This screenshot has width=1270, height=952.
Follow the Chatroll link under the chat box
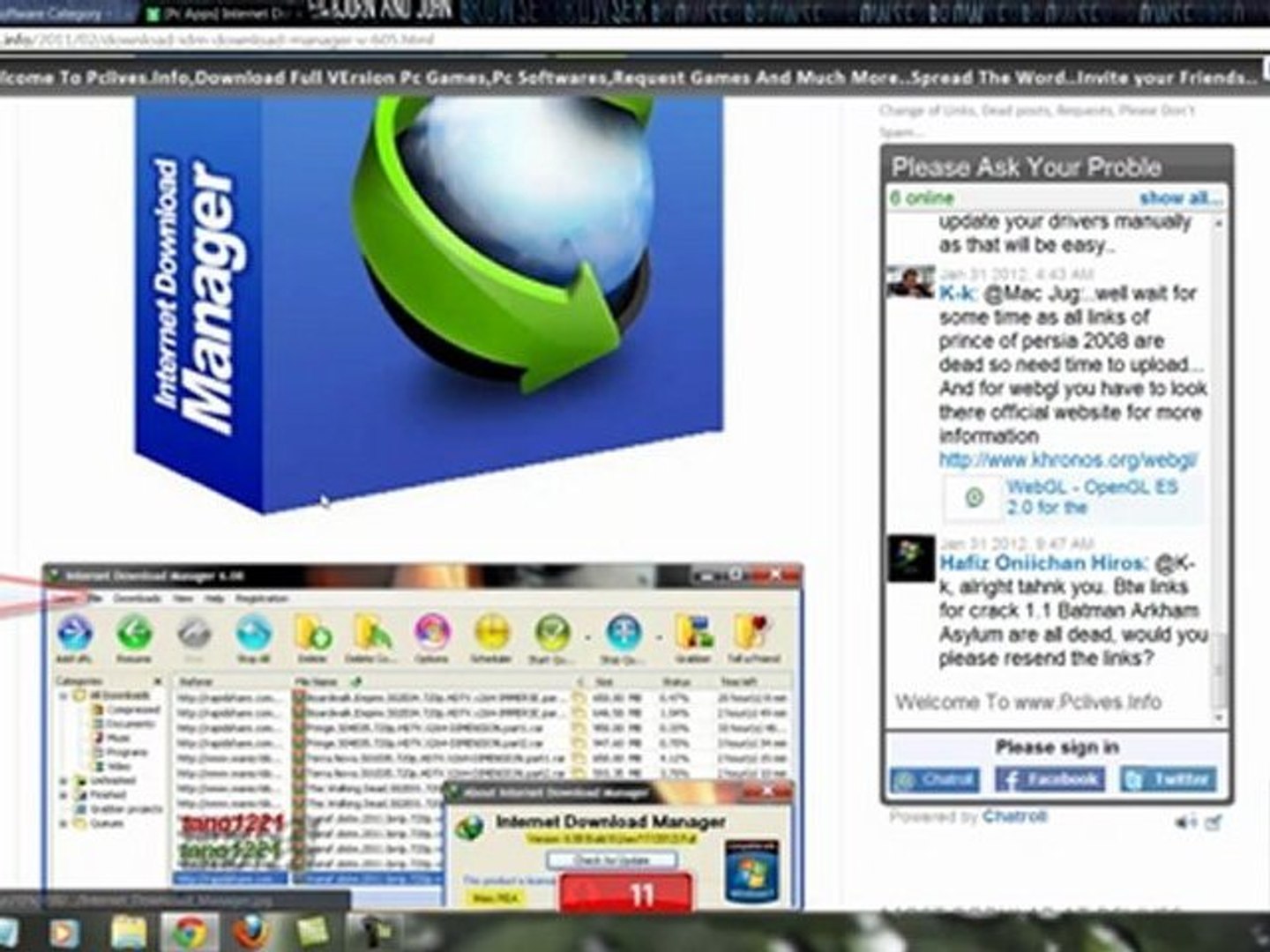(1014, 816)
